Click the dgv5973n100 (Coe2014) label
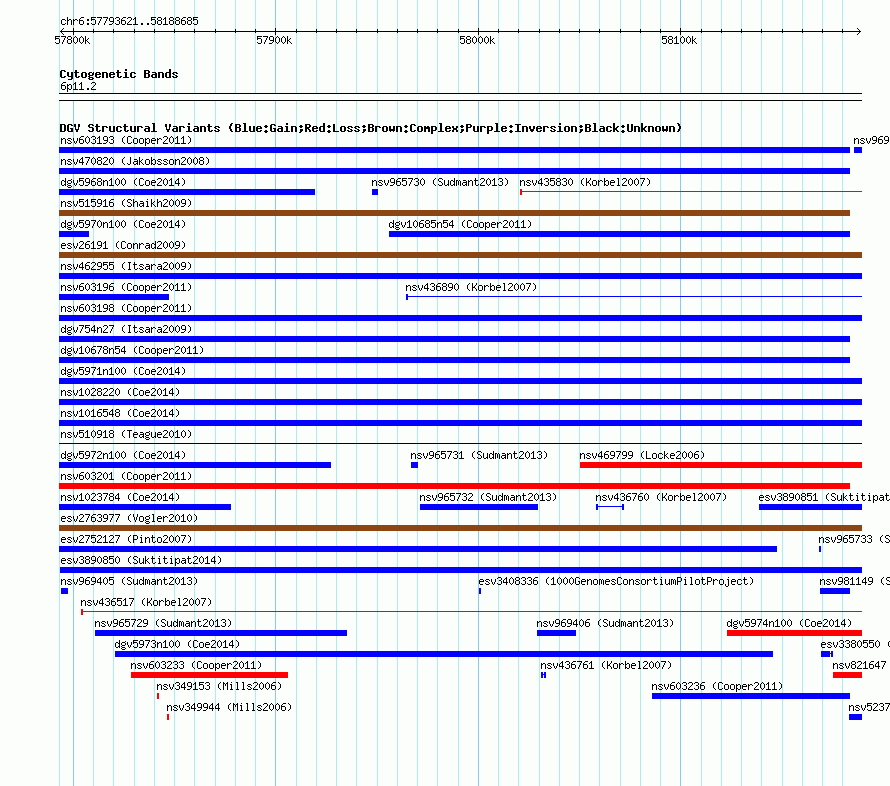The width and height of the screenshot is (890, 786). (177, 644)
